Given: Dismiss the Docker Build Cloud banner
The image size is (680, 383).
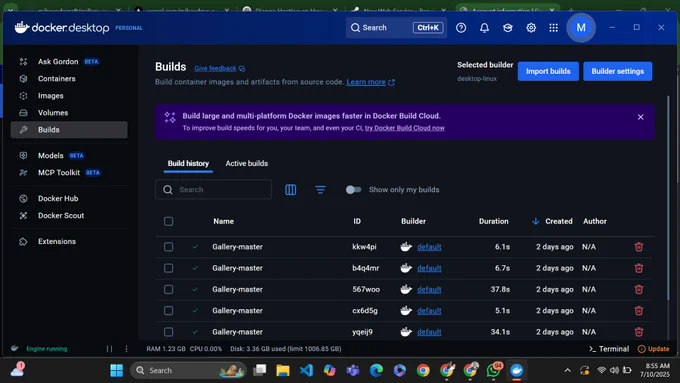Looking at the screenshot, I should (x=641, y=117).
